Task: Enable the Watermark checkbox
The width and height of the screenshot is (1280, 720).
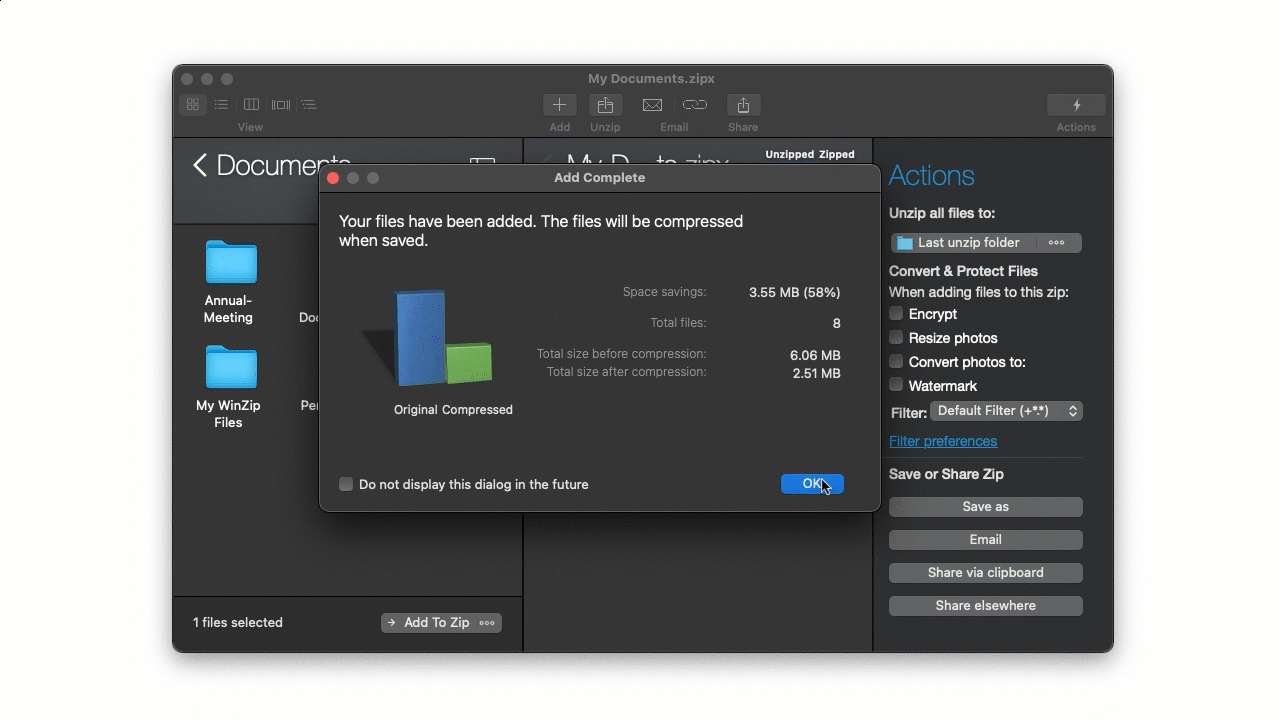Action: (897, 385)
